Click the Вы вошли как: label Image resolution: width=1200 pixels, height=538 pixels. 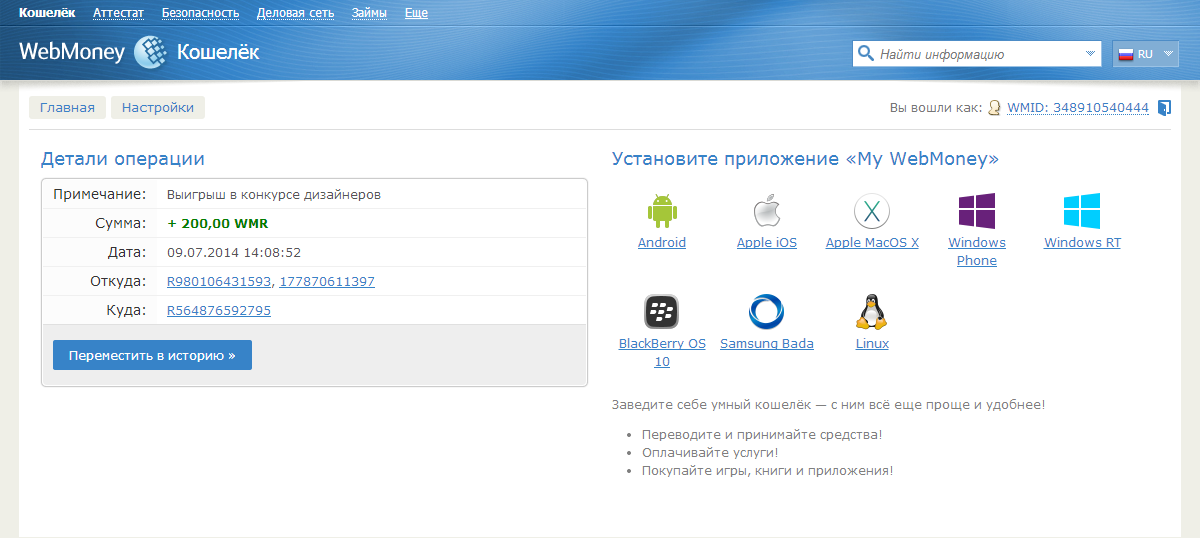tap(935, 108)
